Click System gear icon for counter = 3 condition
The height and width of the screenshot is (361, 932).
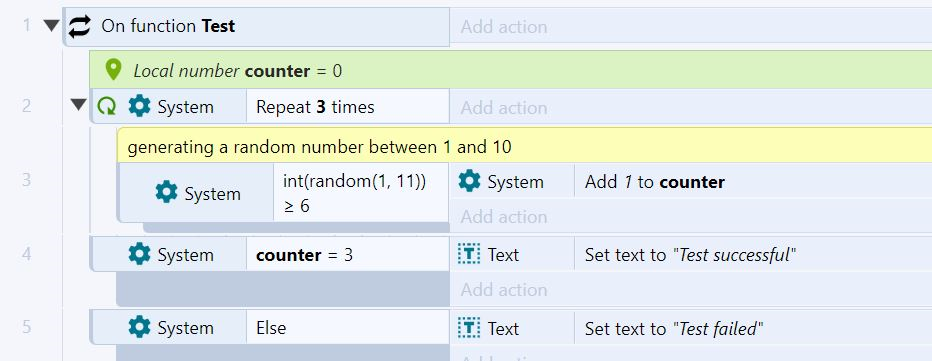[x=139, y=254]
